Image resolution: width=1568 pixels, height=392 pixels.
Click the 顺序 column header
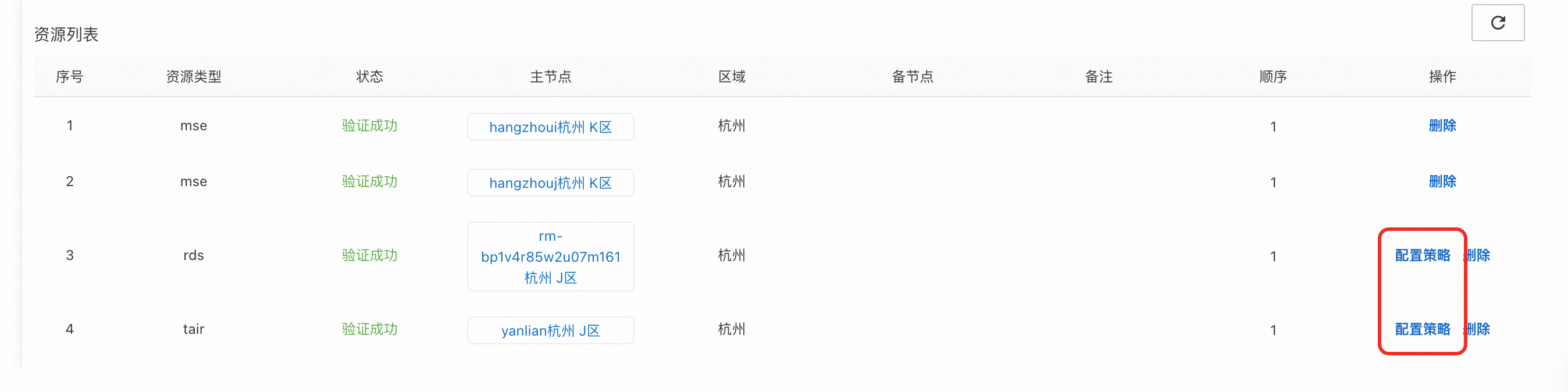tap(1273, 77)
